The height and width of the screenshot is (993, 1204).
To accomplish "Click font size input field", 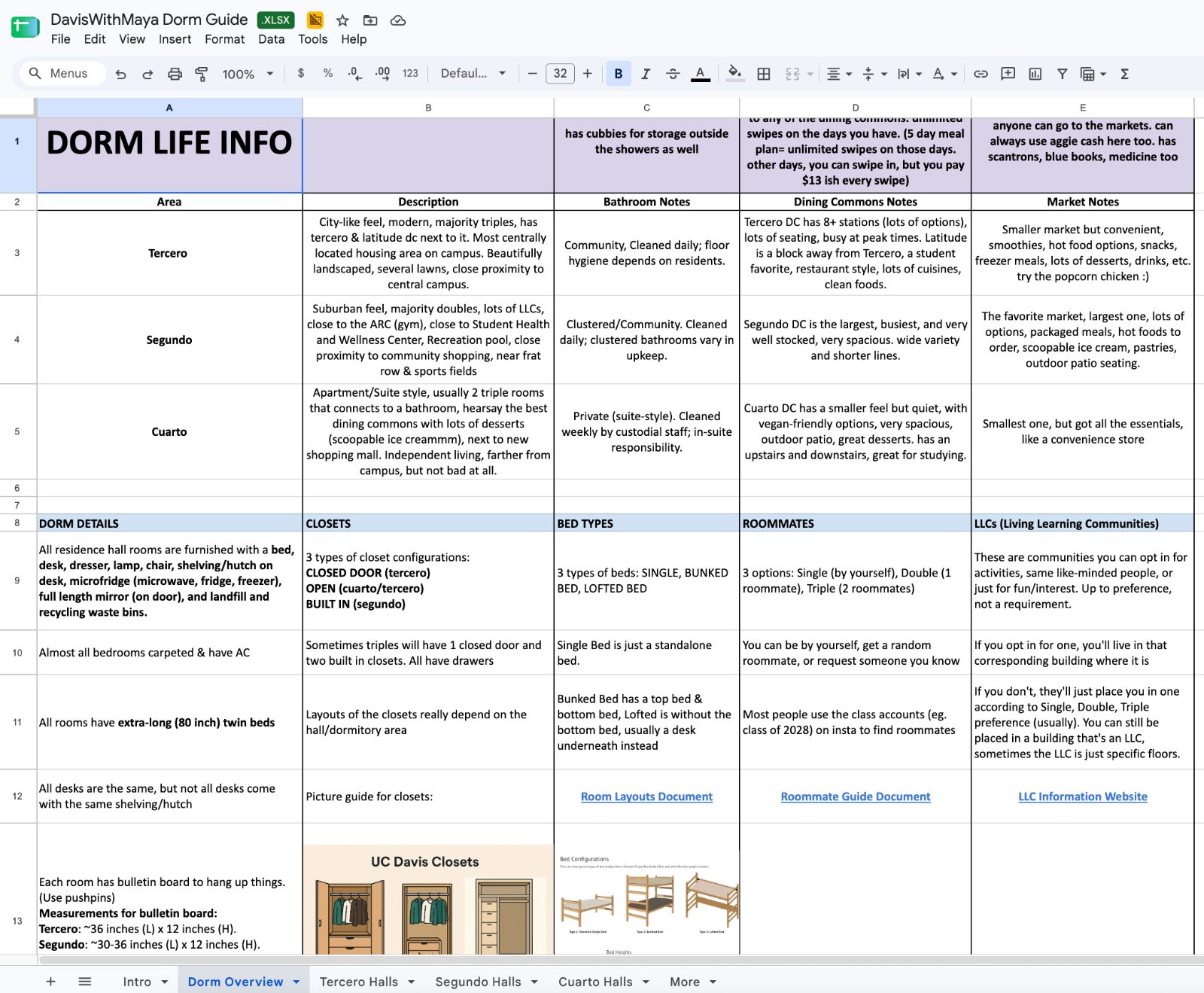I will [561, 73].
